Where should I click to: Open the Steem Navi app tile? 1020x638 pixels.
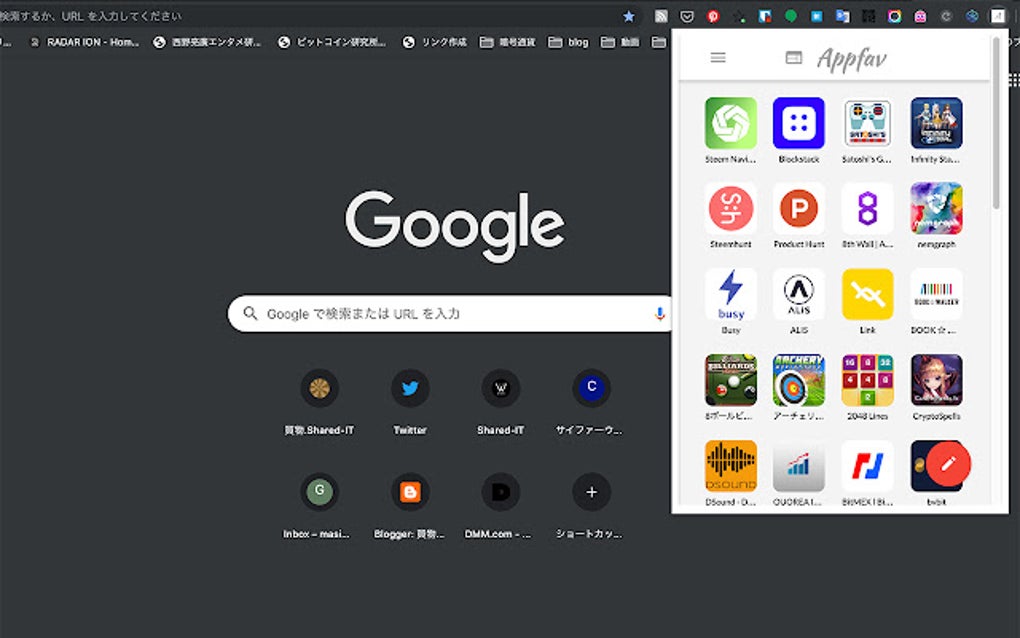[x=731, y=124]
